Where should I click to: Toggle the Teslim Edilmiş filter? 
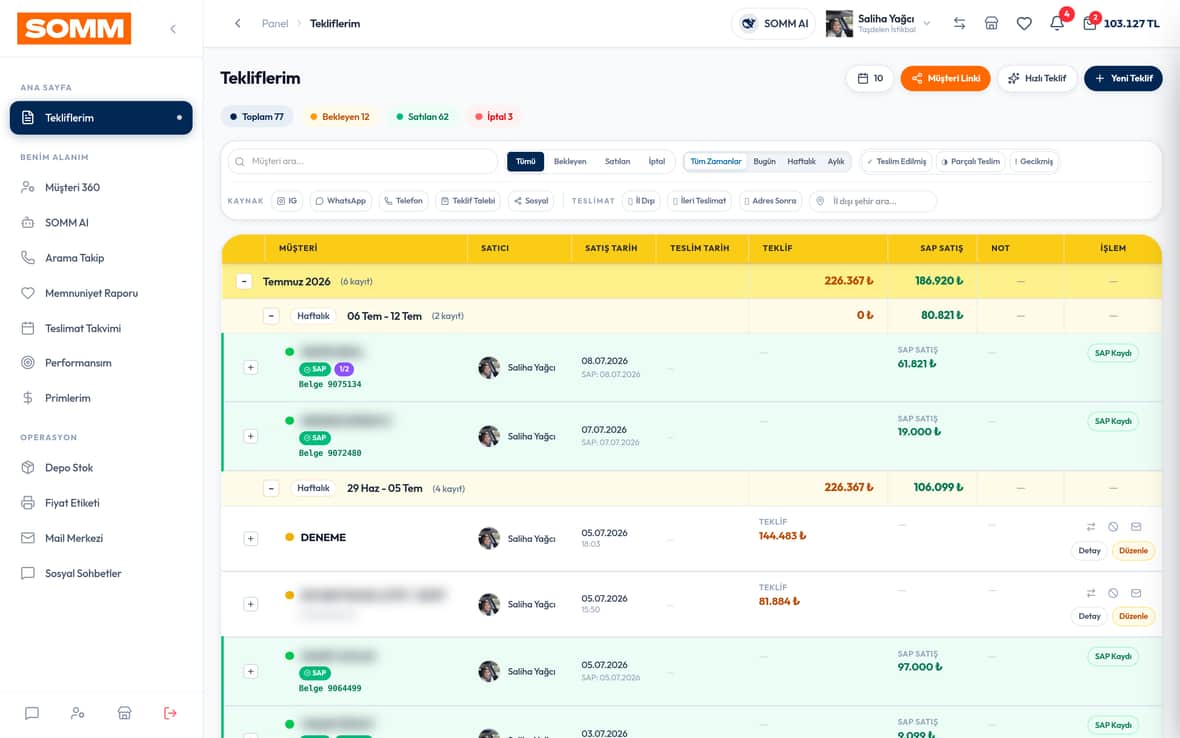(896, 161)
